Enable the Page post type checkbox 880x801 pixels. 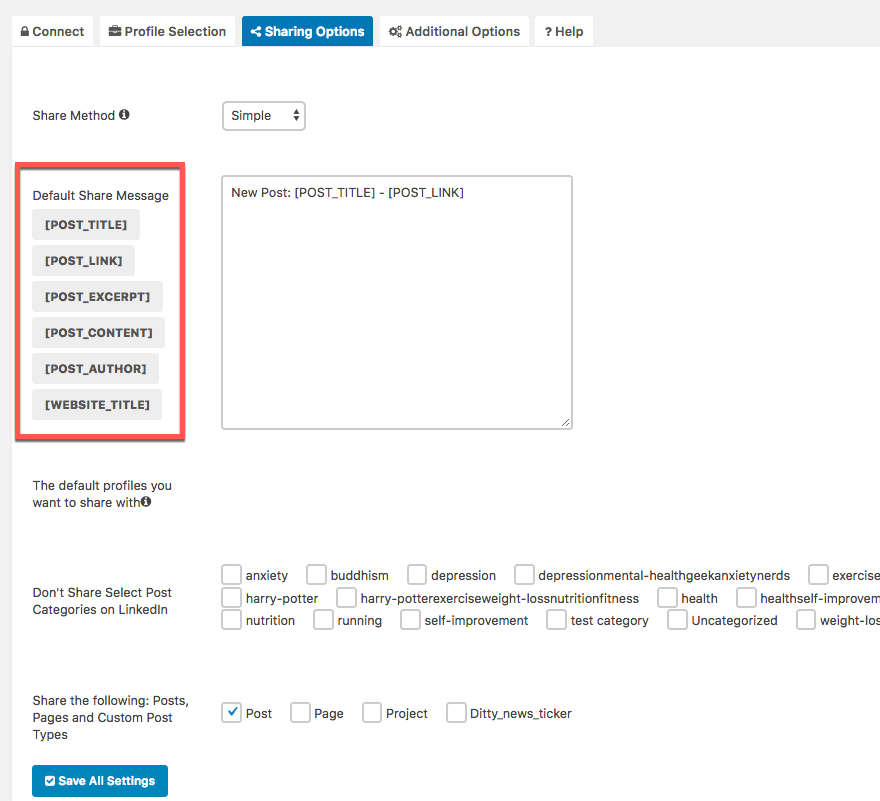click(300, 713)
